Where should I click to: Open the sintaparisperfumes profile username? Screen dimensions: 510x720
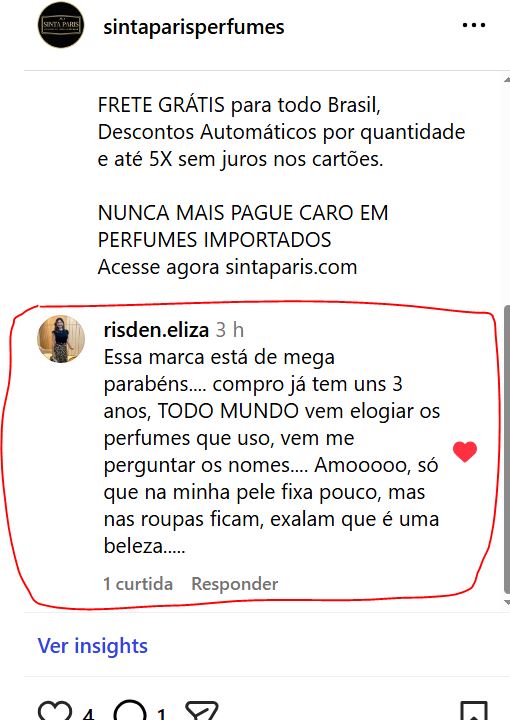[x=194, y=27]
